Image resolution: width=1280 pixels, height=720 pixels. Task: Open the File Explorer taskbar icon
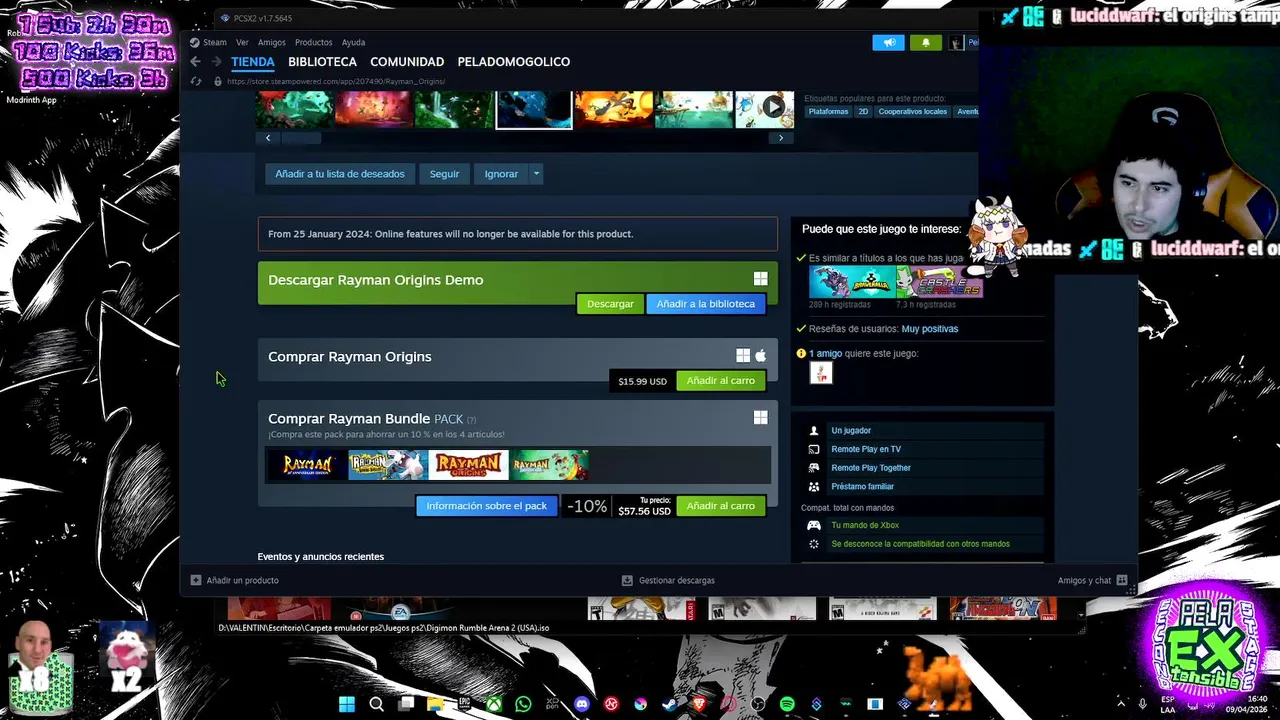click(x=435, y=704)
